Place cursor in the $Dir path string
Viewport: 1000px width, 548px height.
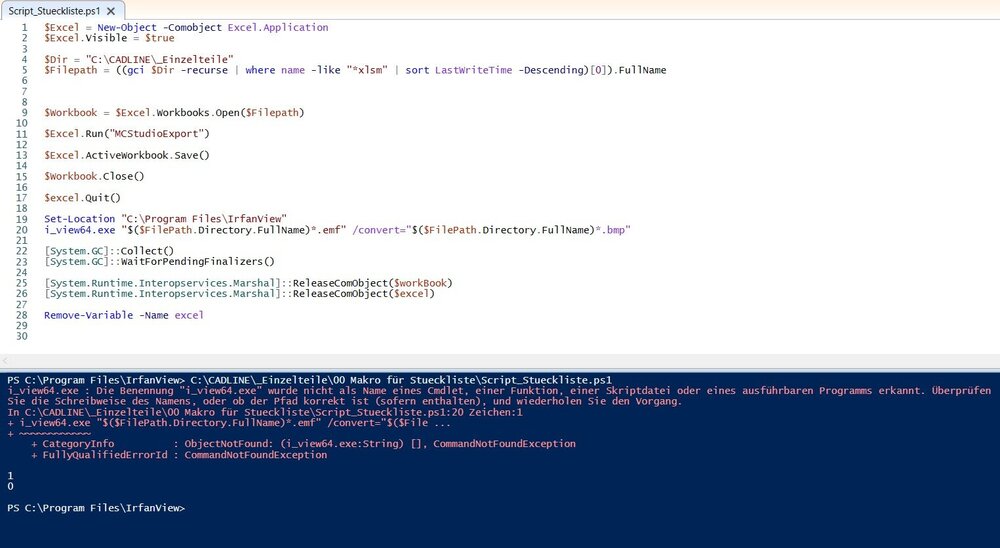tap(159, 59)
